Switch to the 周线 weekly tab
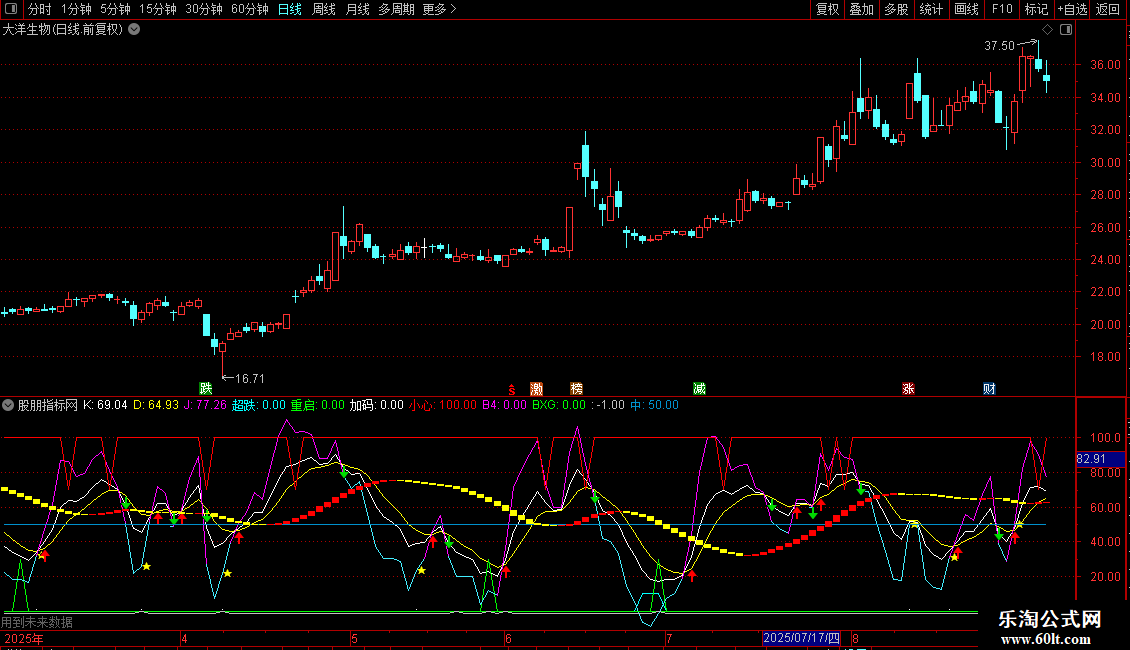 point(324,9)
